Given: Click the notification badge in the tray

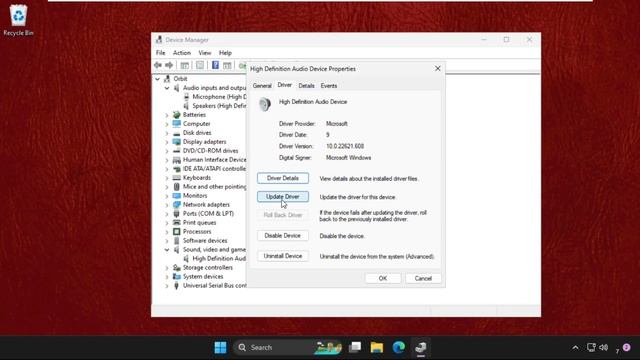Looking at the screenshot, I should click(x=627, y=347).
